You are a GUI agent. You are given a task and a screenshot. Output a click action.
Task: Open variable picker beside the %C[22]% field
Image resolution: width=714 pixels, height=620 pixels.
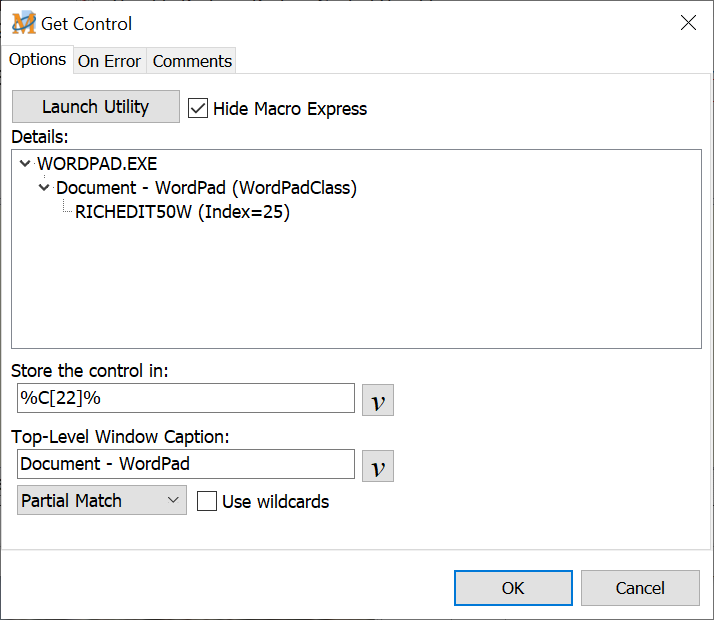coord(377,399)
